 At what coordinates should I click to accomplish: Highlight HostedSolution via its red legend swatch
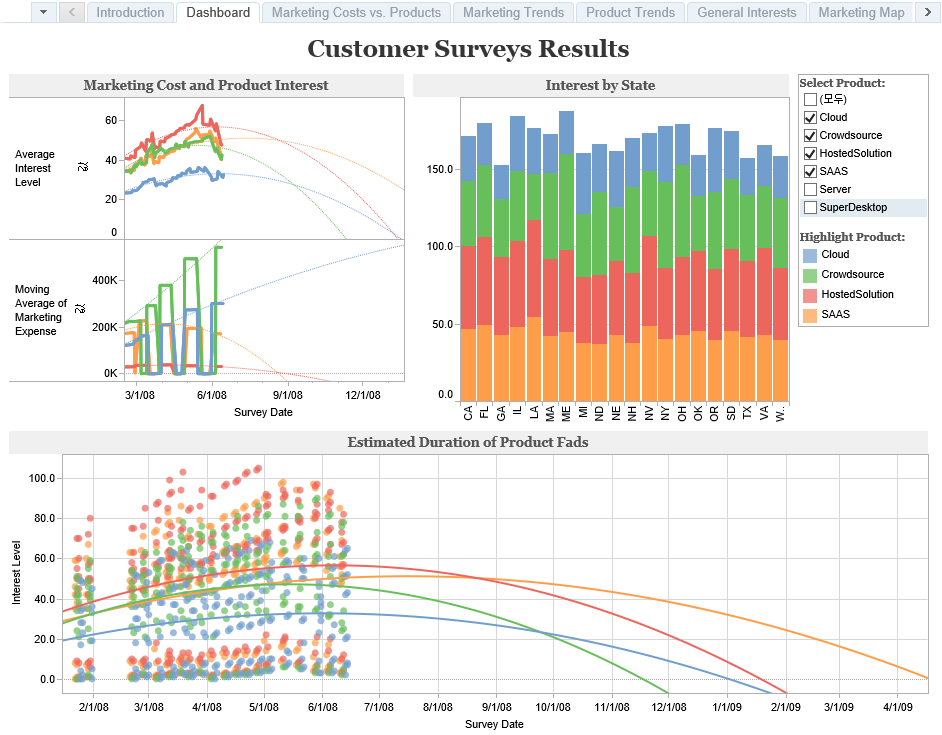pos(809,295)
